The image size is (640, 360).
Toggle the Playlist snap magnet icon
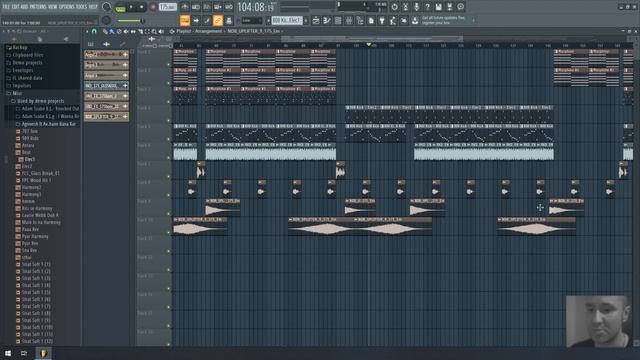pyautogui.click(x=94, y=31)
